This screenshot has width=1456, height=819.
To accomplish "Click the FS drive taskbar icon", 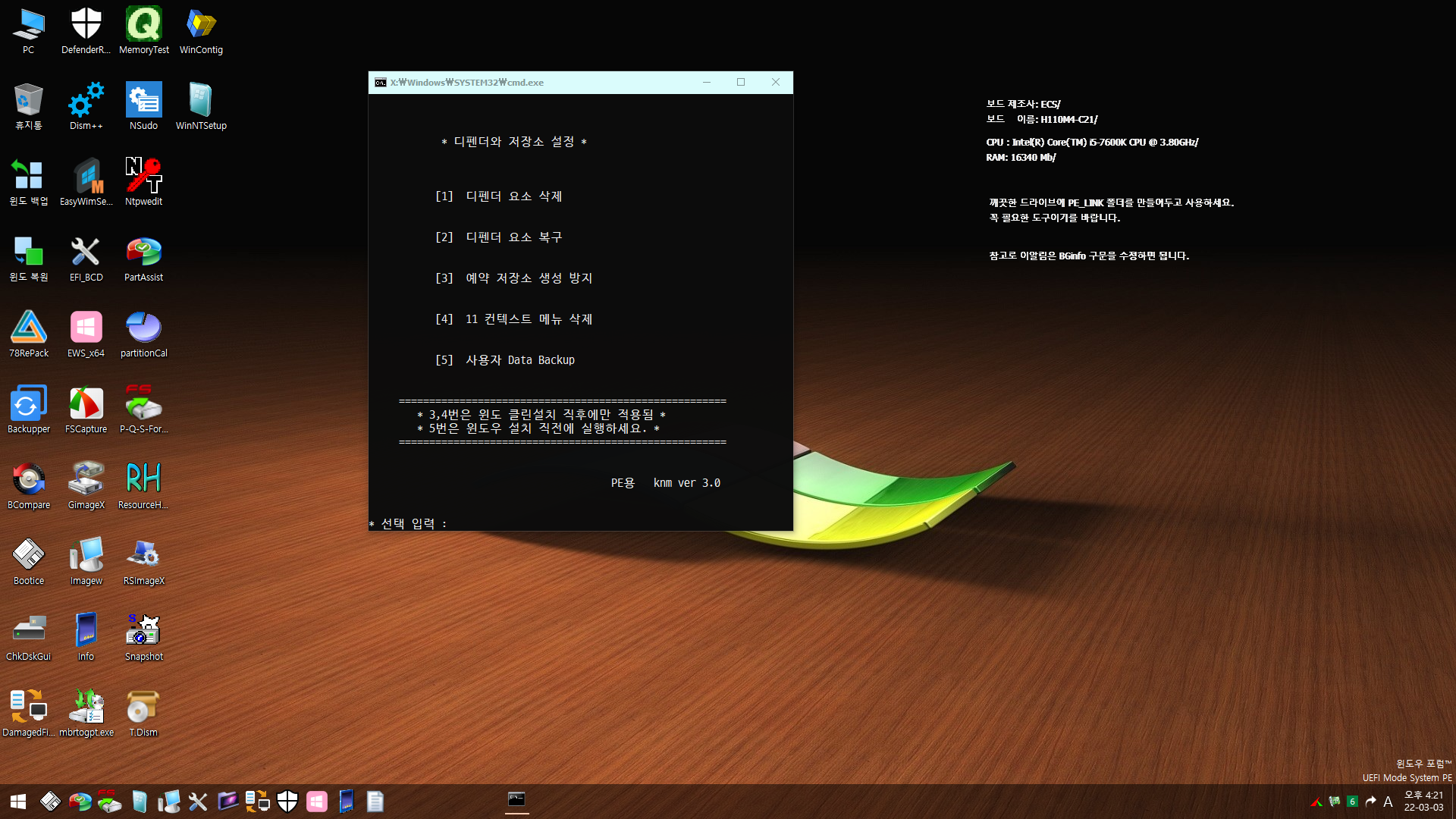I will point(109,802).
